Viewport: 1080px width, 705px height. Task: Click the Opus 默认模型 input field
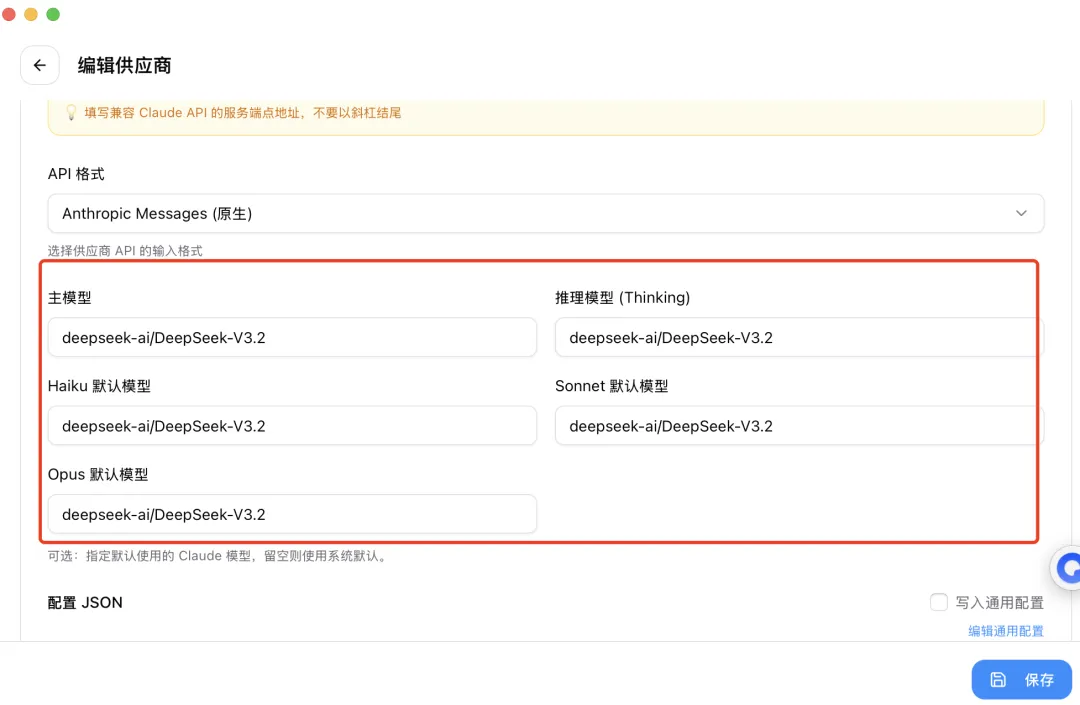click(x=292, y=514)
